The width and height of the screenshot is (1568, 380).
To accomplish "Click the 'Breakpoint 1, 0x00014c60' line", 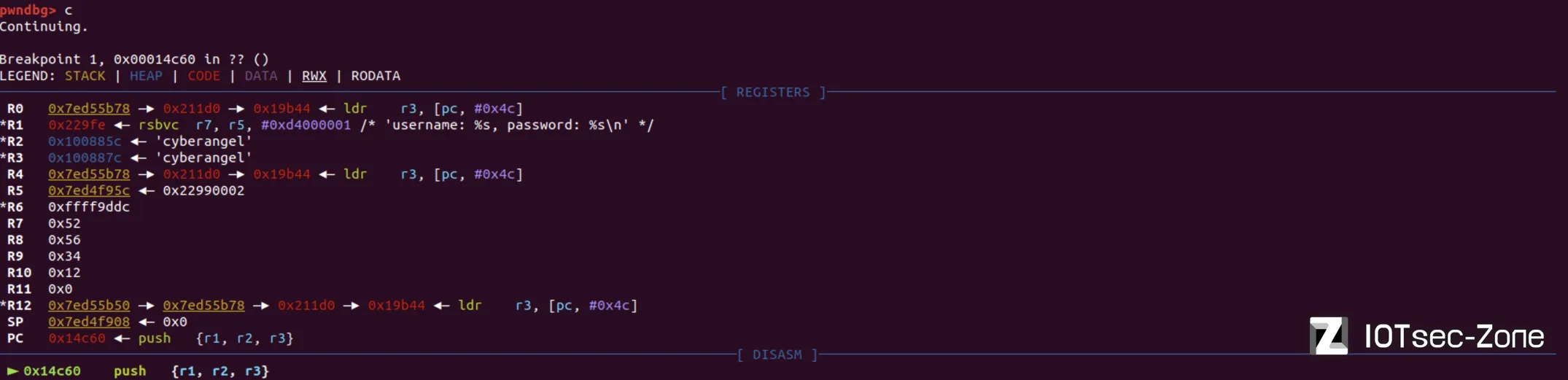I will 134,59.
